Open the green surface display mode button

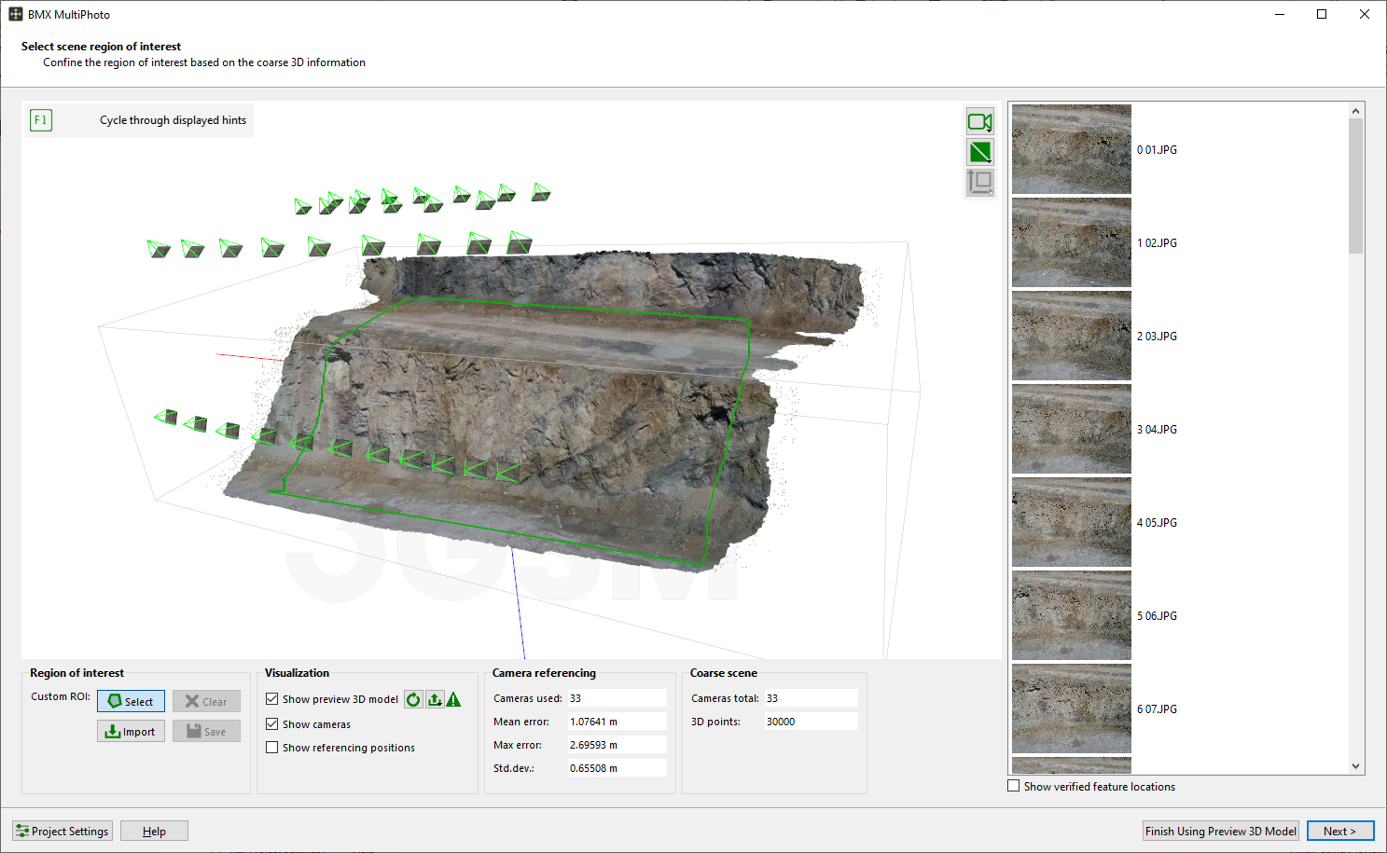click(980, 152)
